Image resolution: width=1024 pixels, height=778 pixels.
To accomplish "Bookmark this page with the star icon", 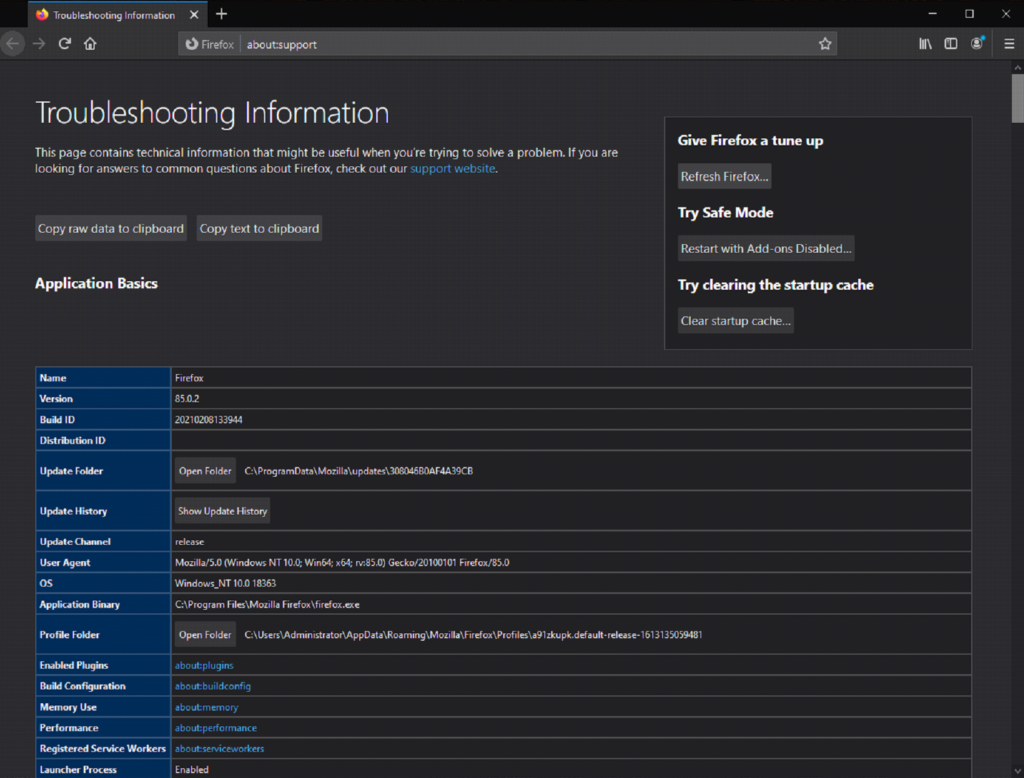I will pyautogui.click(x=825, y=44).
